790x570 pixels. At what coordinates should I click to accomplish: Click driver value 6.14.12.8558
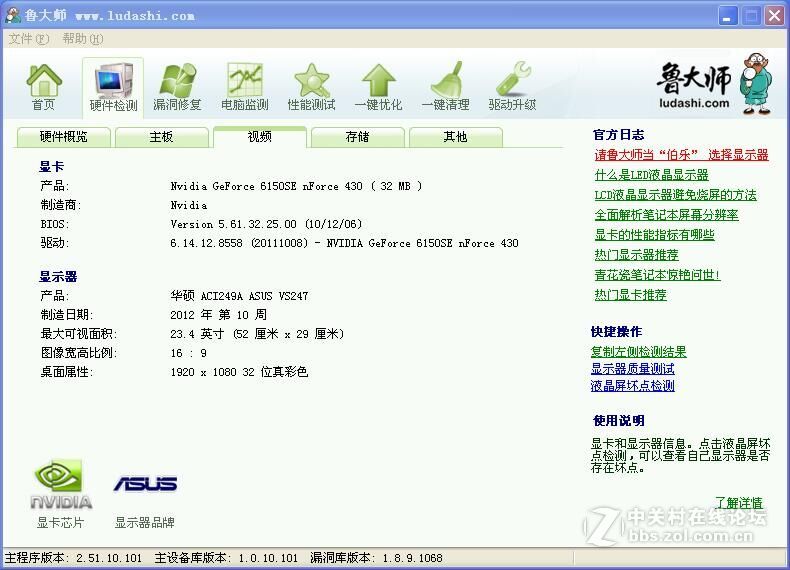tap(206, 243)
